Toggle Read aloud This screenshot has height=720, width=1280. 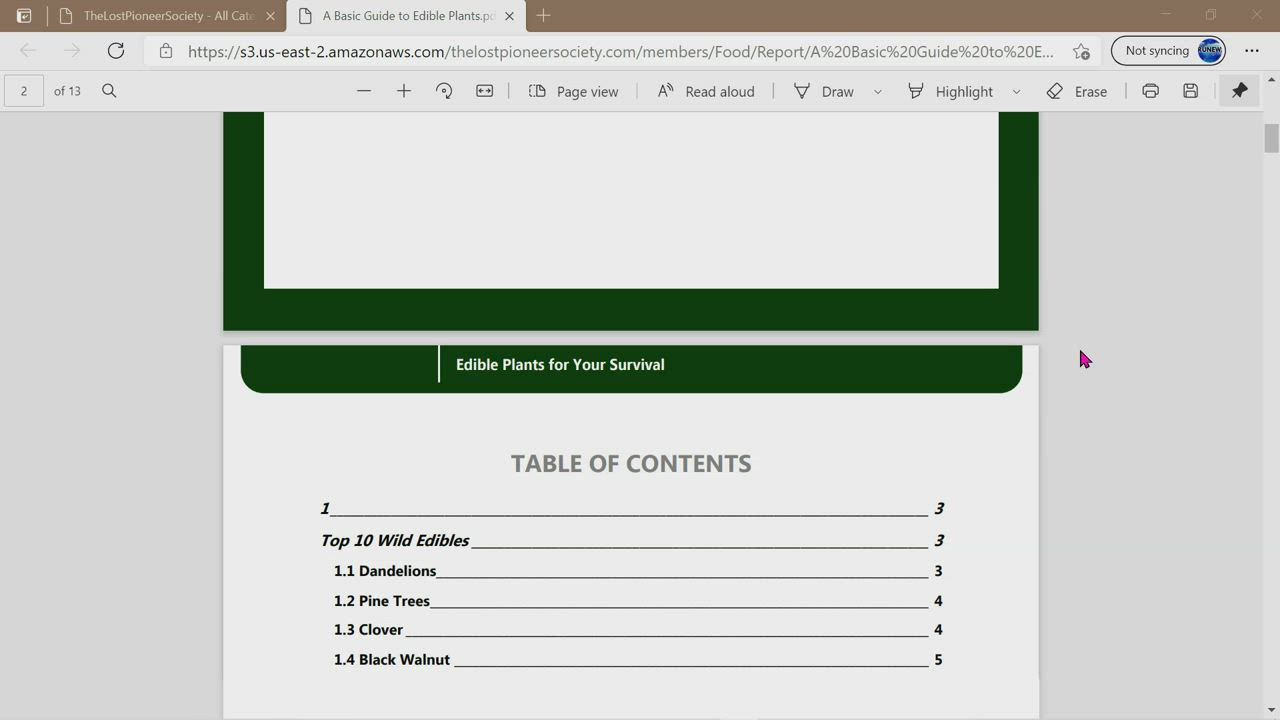point(705,91)
